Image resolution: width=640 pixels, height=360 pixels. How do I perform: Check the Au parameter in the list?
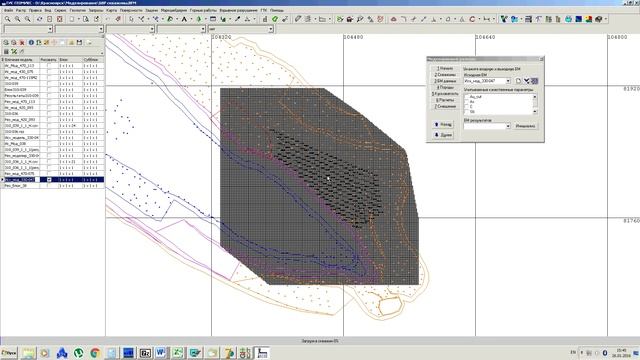(x=467, y=102)
